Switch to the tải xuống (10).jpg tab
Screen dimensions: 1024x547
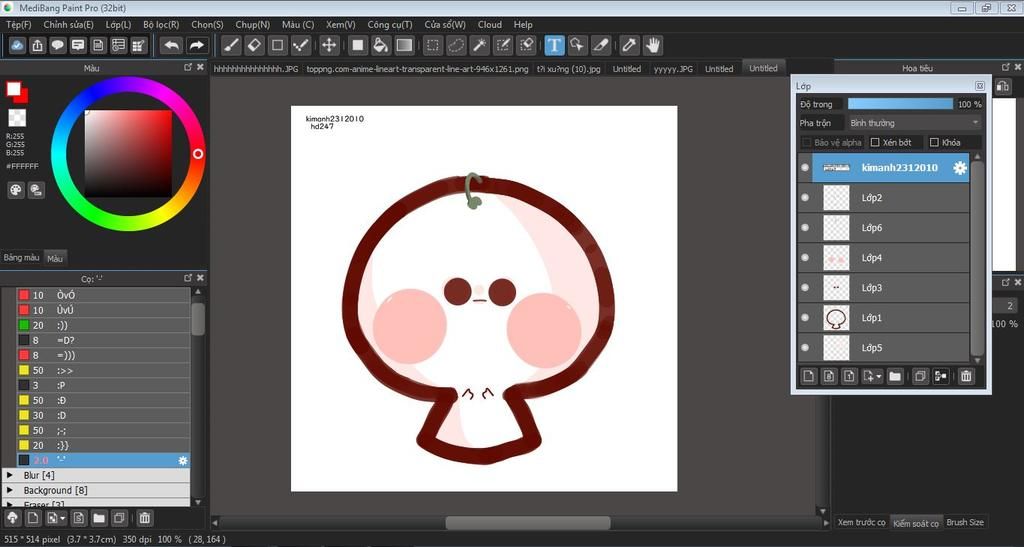(568, 69)
